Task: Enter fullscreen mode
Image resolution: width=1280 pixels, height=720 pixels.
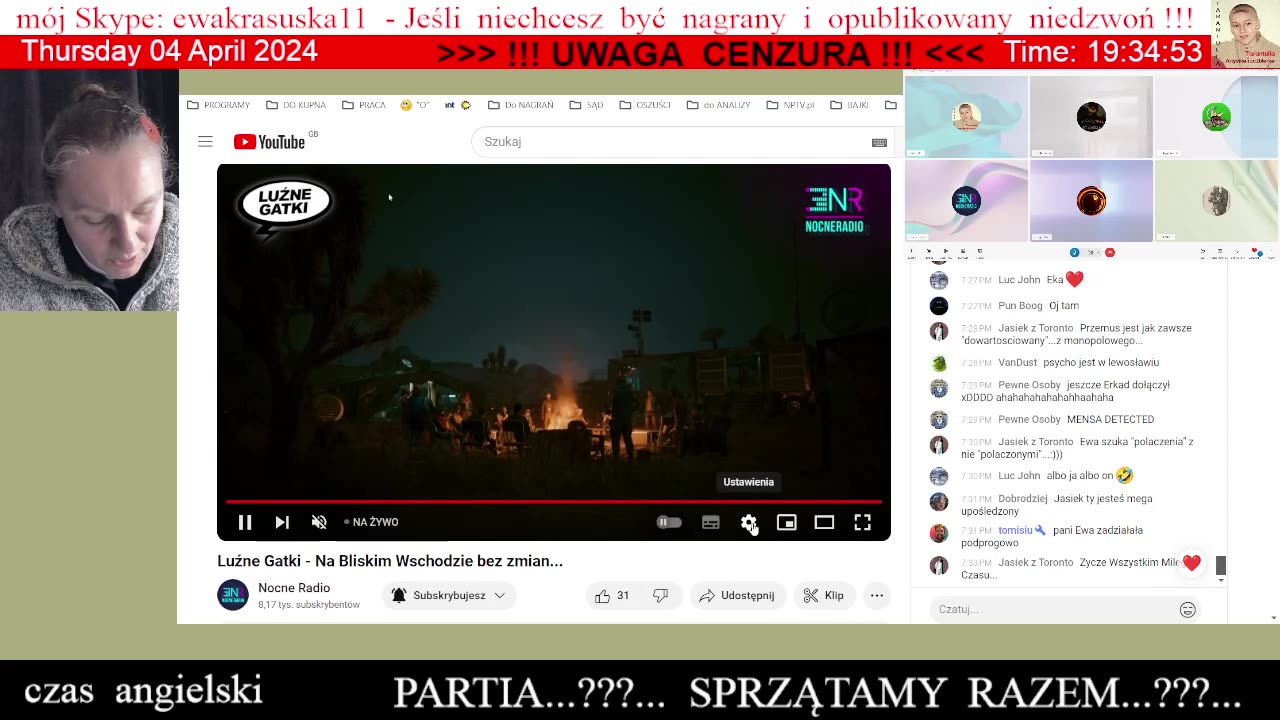Action: tap(862, 522)
